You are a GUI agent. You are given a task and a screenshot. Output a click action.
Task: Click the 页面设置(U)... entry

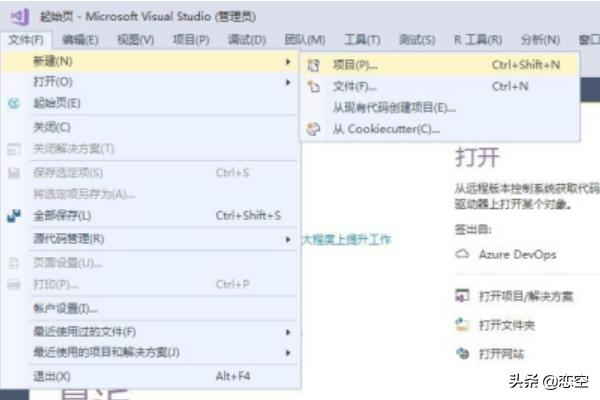(150, 263)
